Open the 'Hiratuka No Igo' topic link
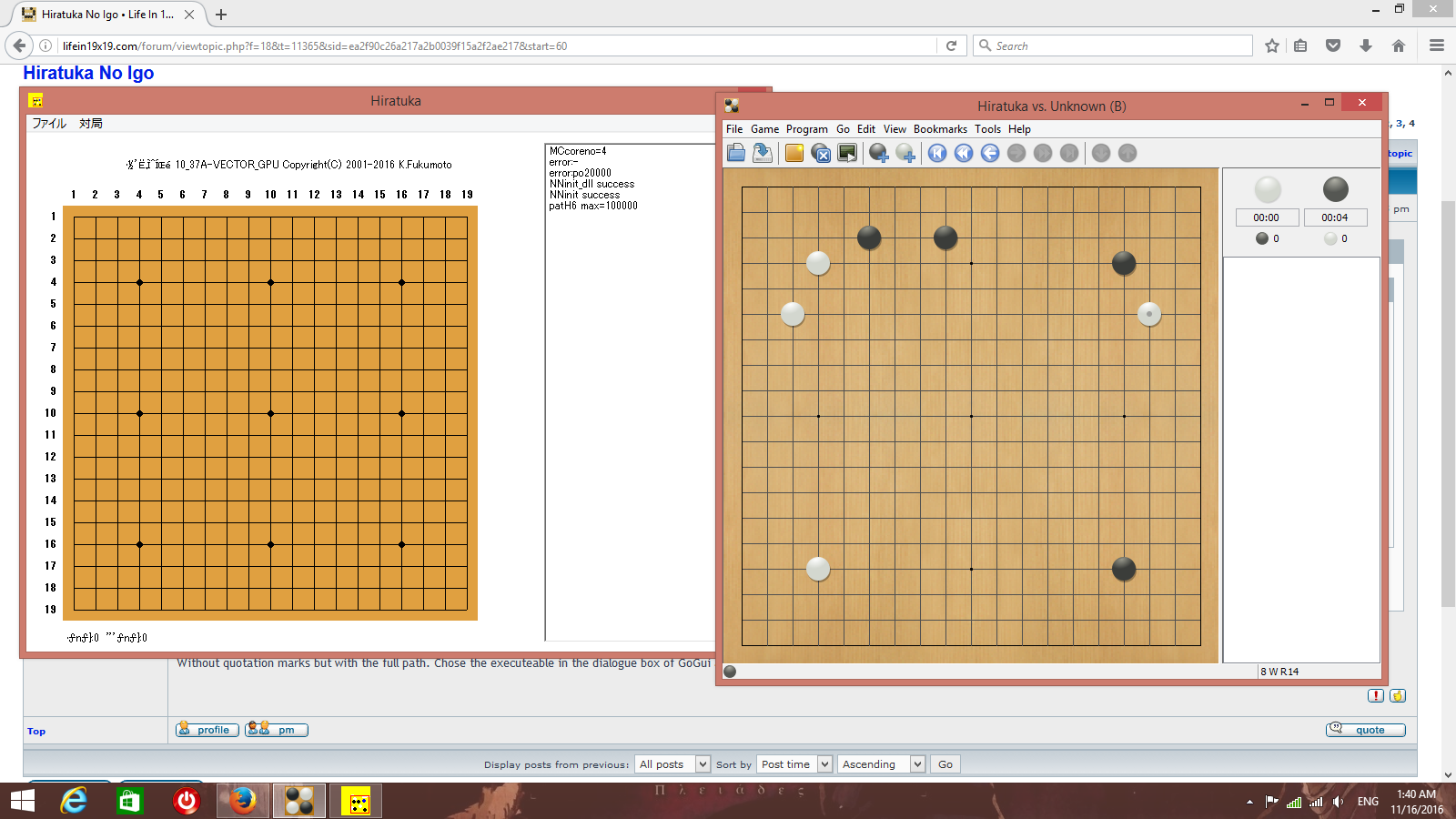The width and height of the screenshot is (1456, 819). pyautogui.click(x=88, y=73)
